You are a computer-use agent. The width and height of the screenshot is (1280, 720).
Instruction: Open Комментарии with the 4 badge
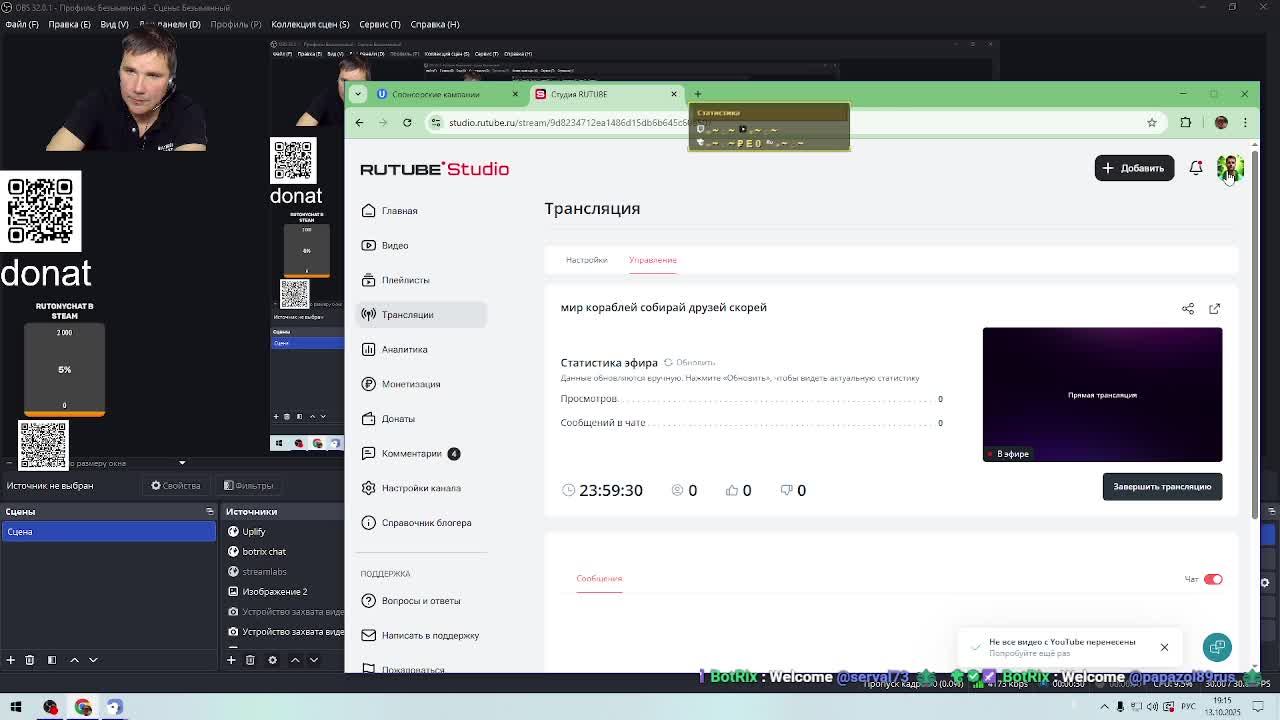(410, 453)
